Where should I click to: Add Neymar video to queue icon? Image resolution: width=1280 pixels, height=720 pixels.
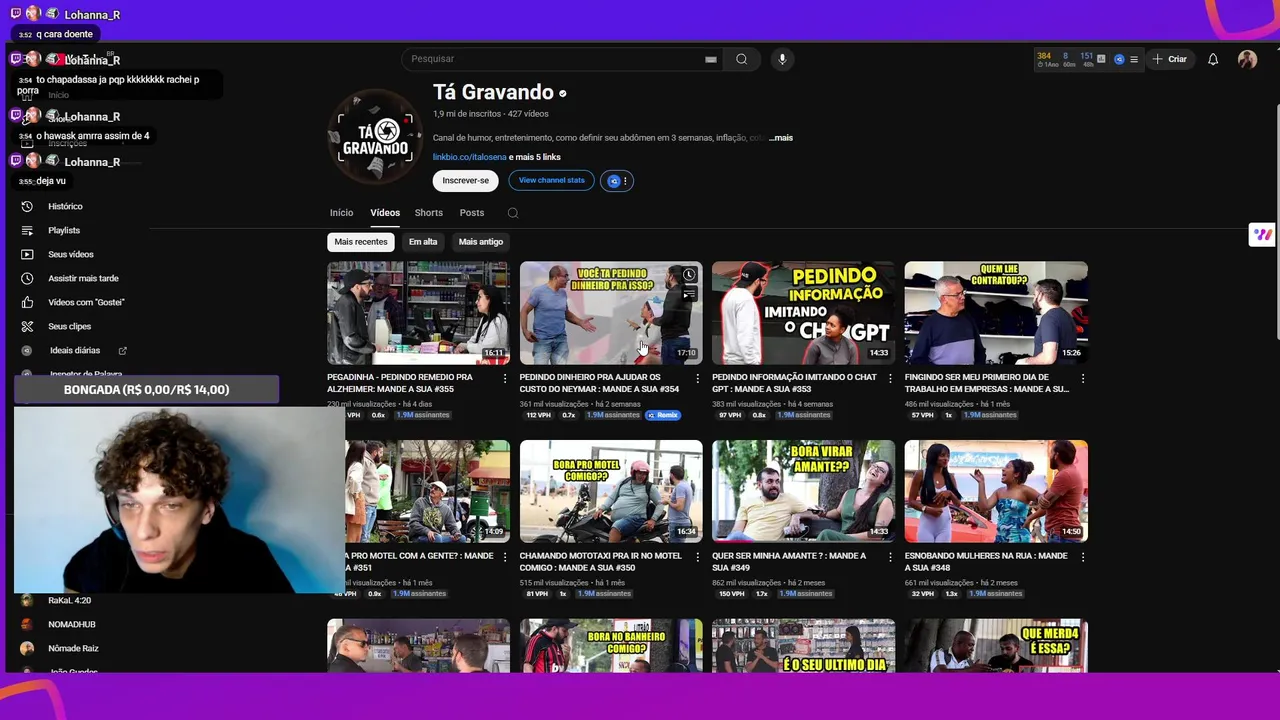coord(689,294)
